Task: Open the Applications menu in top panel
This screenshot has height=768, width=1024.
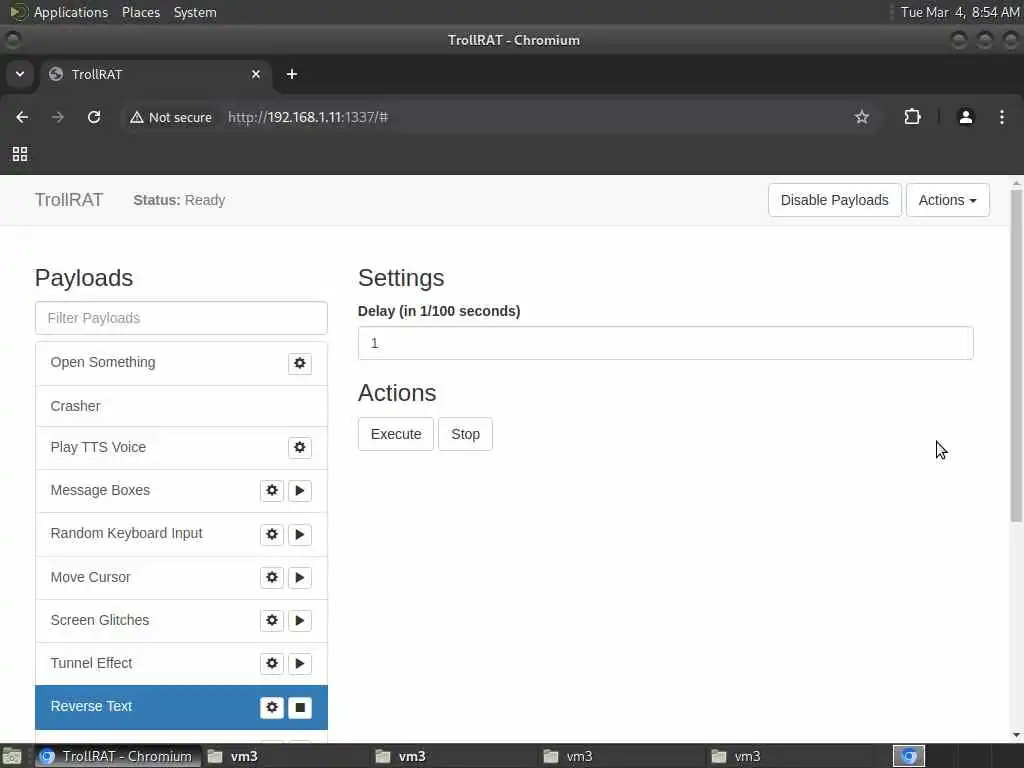Action: coord(71,12)
